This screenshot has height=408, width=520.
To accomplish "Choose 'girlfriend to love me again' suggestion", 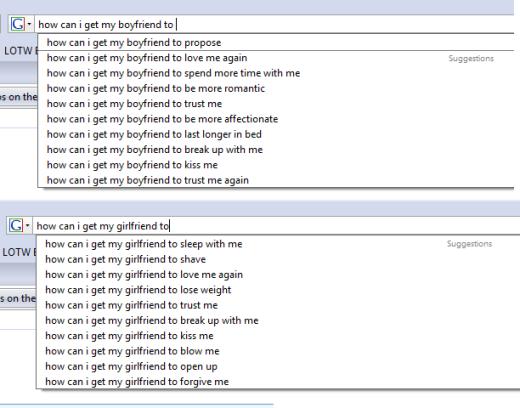I will pos(278,275).
